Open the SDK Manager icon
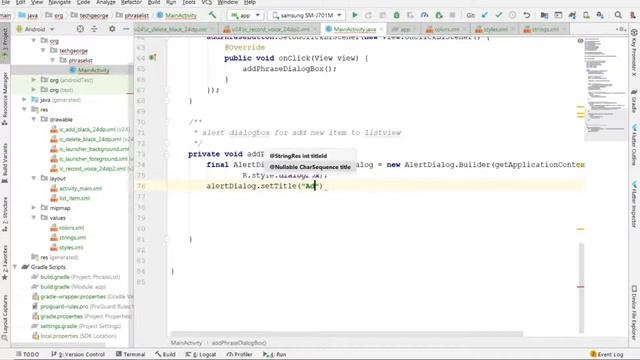The height and width of the screenshot is (360, 640). click(x=600, y=15)
